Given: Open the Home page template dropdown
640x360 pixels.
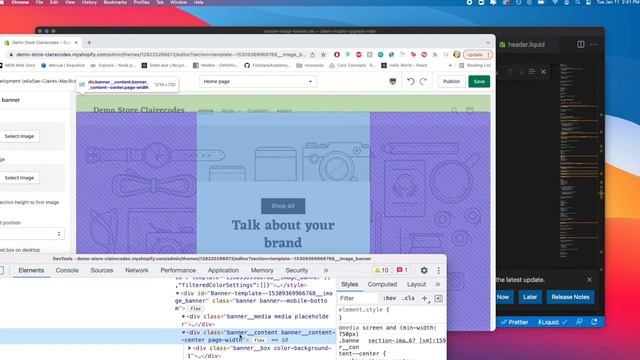Looking at the screenshot, I should (x=258, y=82).
